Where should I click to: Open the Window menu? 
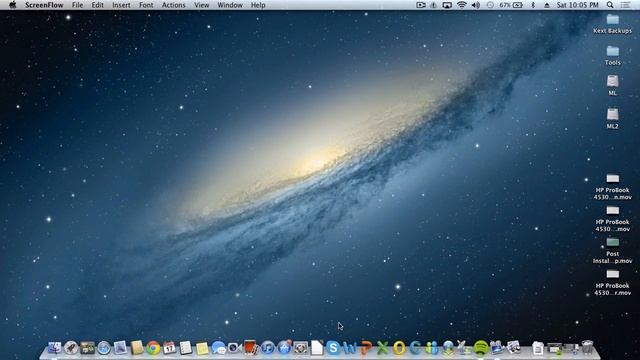click(230, 5)
